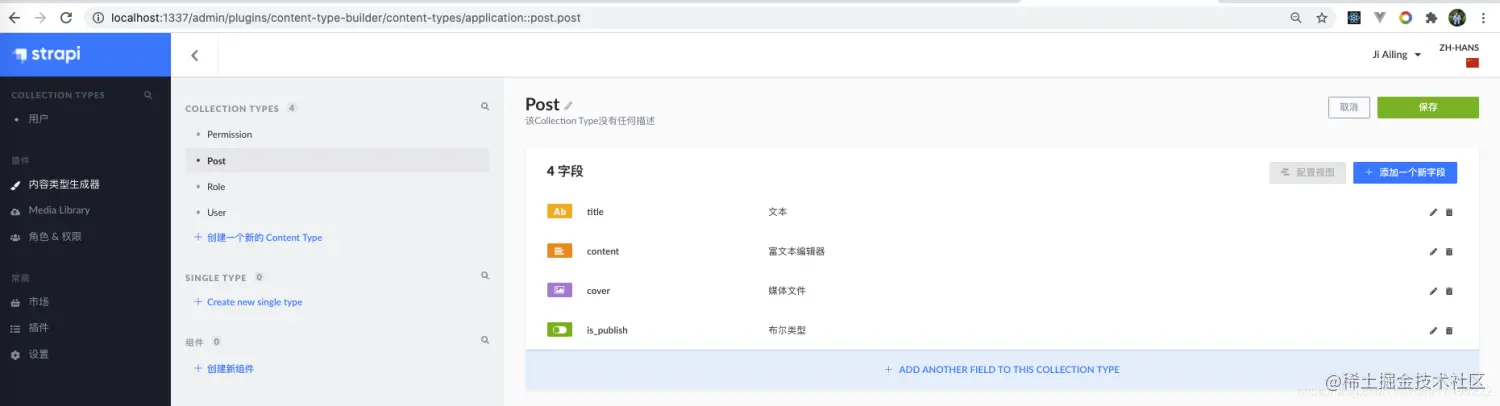
Task: Collapse the panel with the back chevron
Action: 194,56
